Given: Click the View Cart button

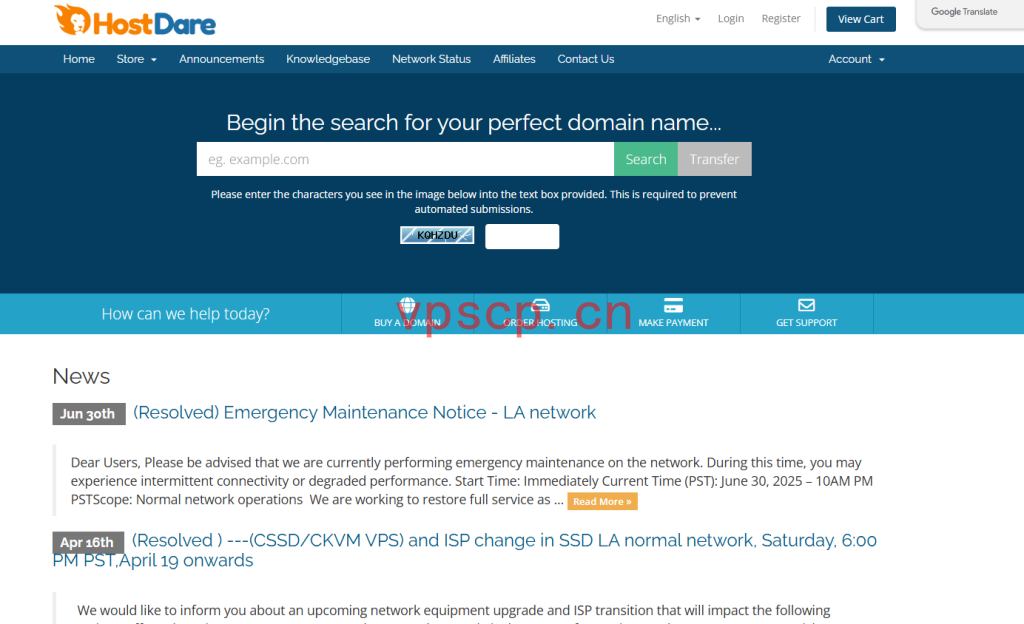Looking at the screenshot, I should [861, 19].
